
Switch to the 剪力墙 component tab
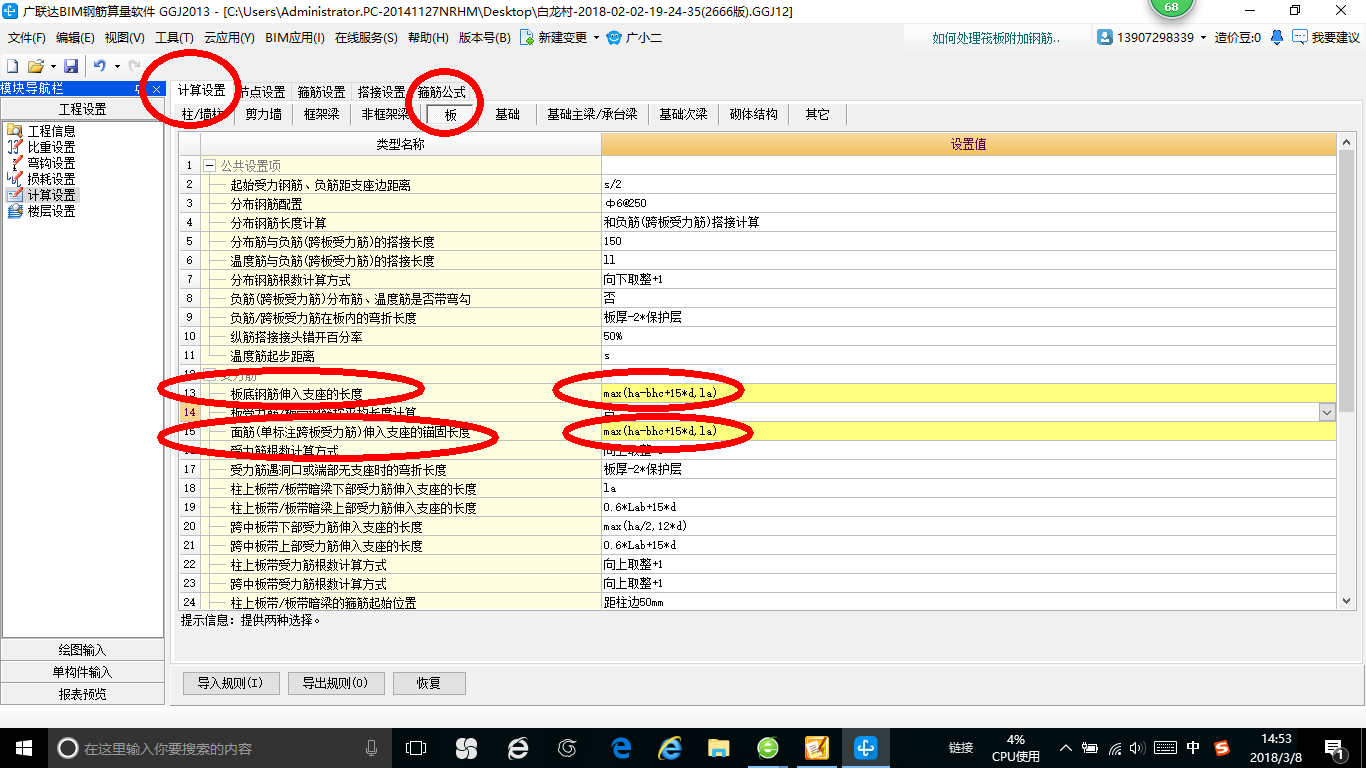click(x=263, y=115)
